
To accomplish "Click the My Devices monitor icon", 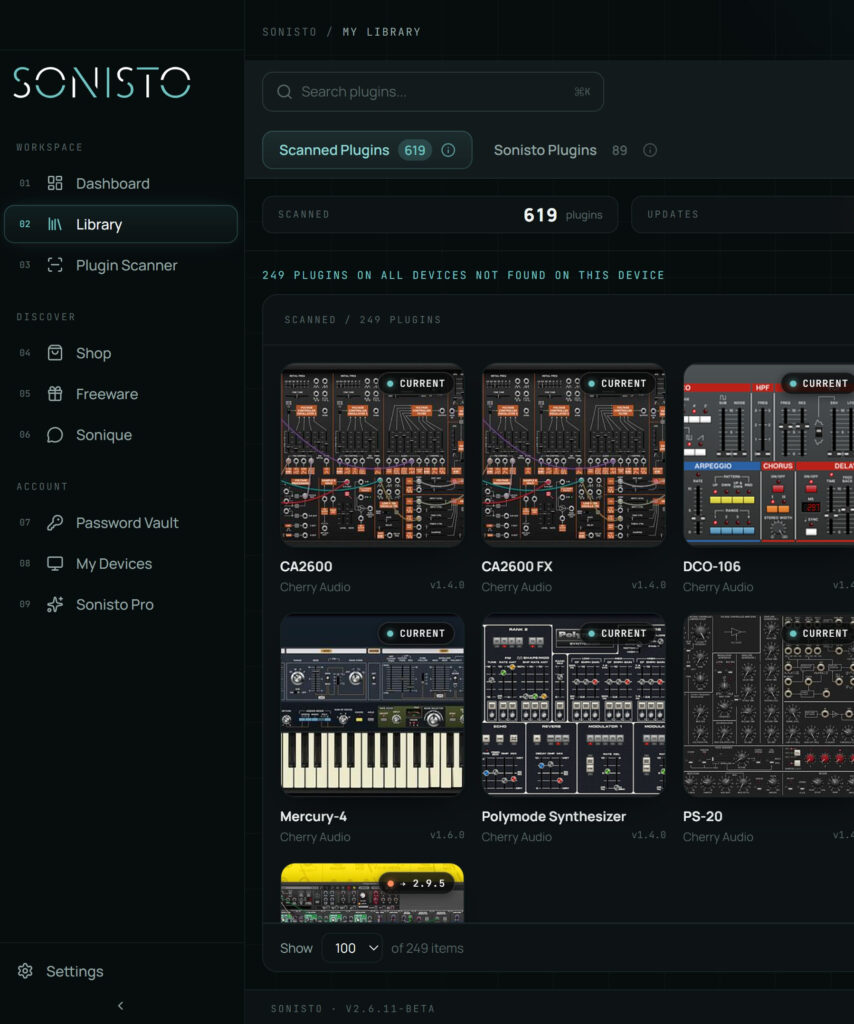I will (x=55, y=563).
